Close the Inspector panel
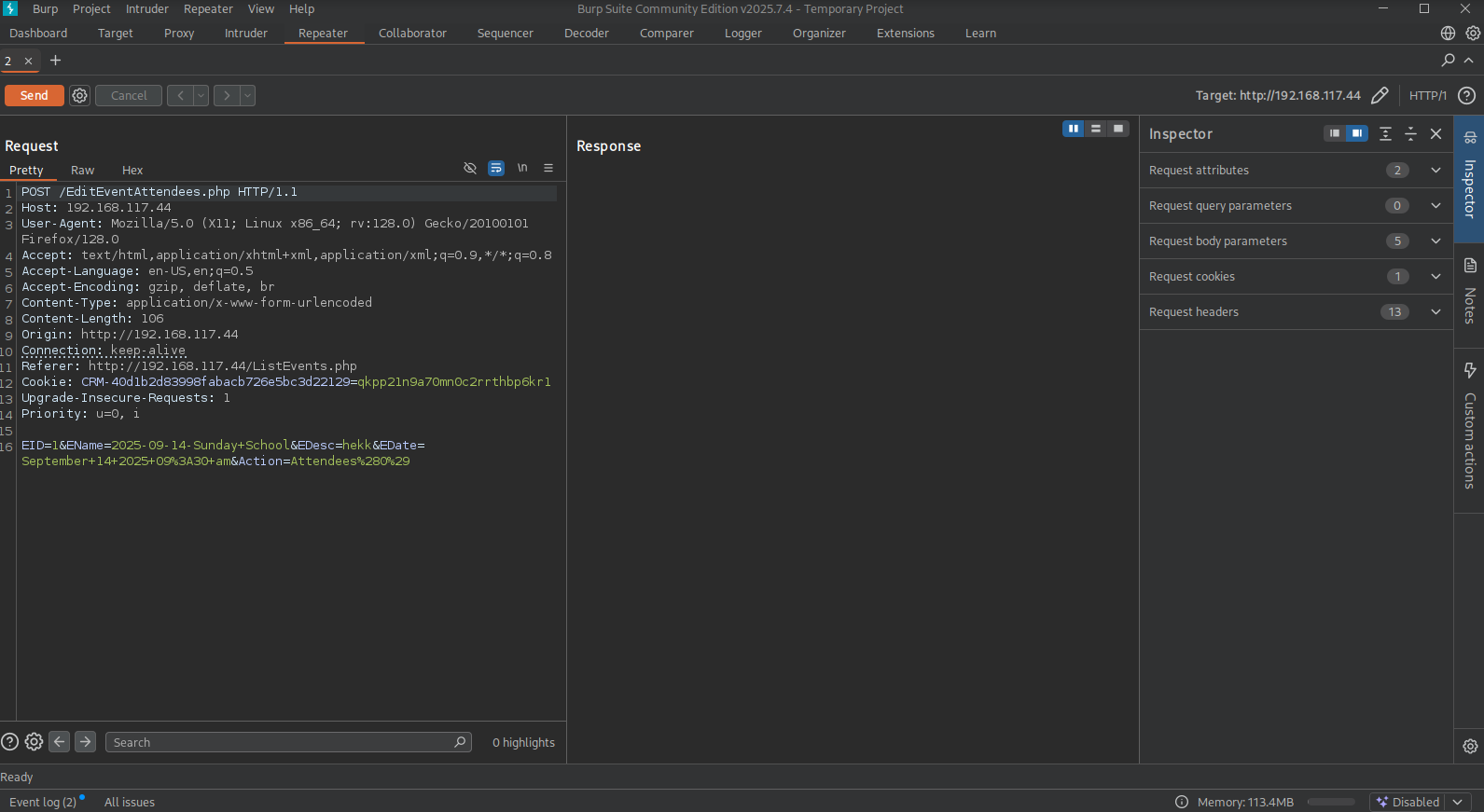 click(1436, 133)
